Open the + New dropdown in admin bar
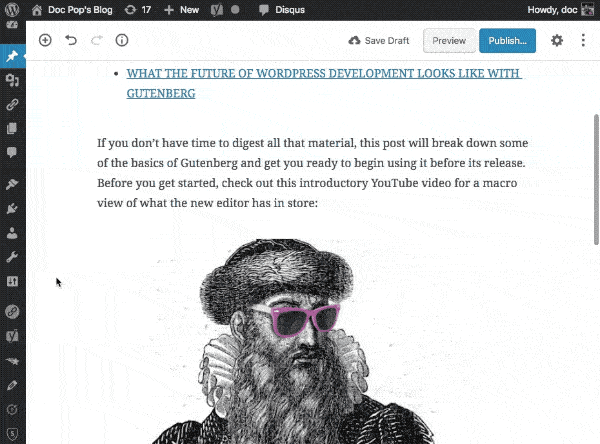The height and width of the screenshot is (444, 600). (181, 10)
